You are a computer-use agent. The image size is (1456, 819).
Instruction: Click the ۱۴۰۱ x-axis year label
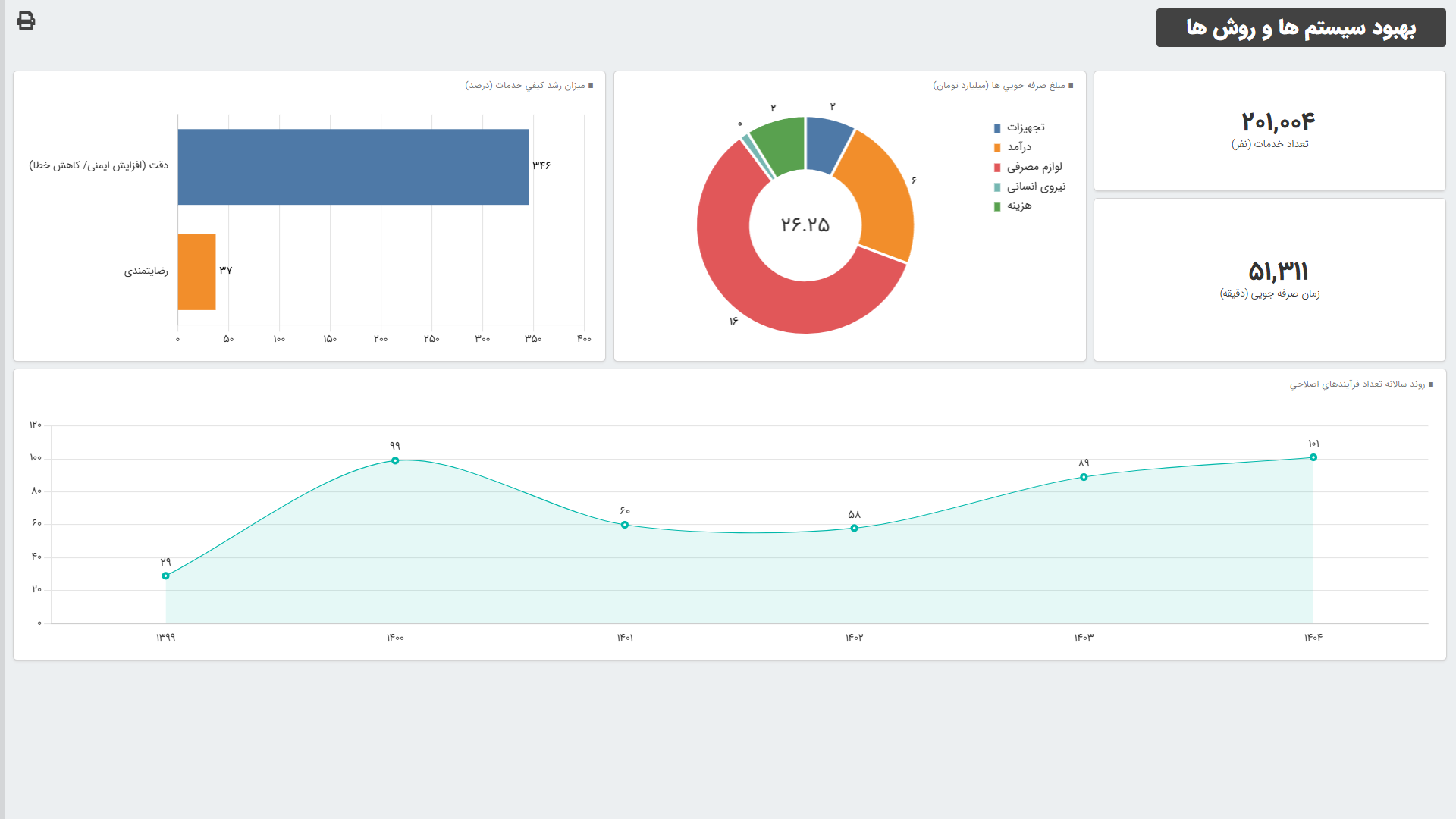click(625, 638)
